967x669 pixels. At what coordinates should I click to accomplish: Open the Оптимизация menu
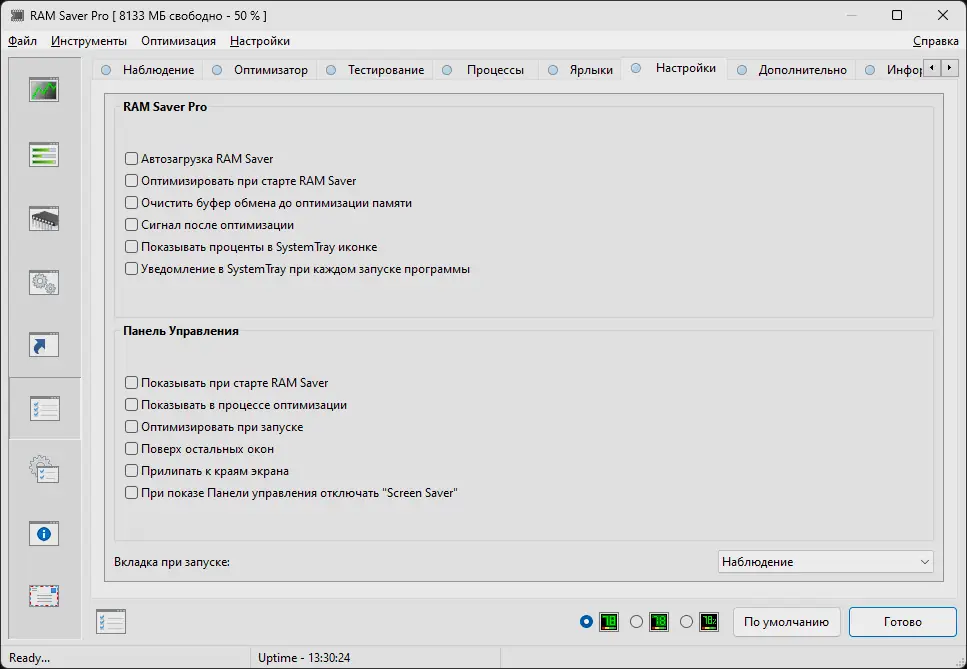(178, 41)
